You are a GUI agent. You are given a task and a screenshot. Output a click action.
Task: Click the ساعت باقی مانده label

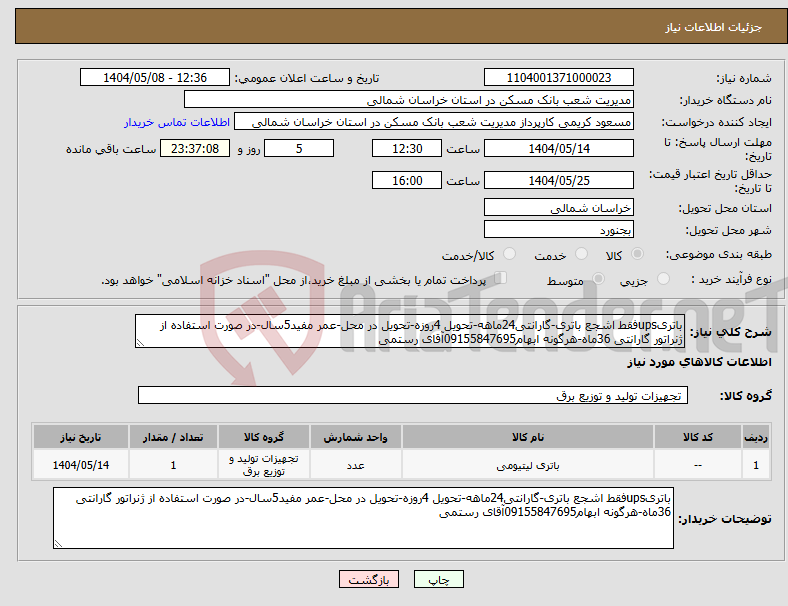(x=111, y=149)
